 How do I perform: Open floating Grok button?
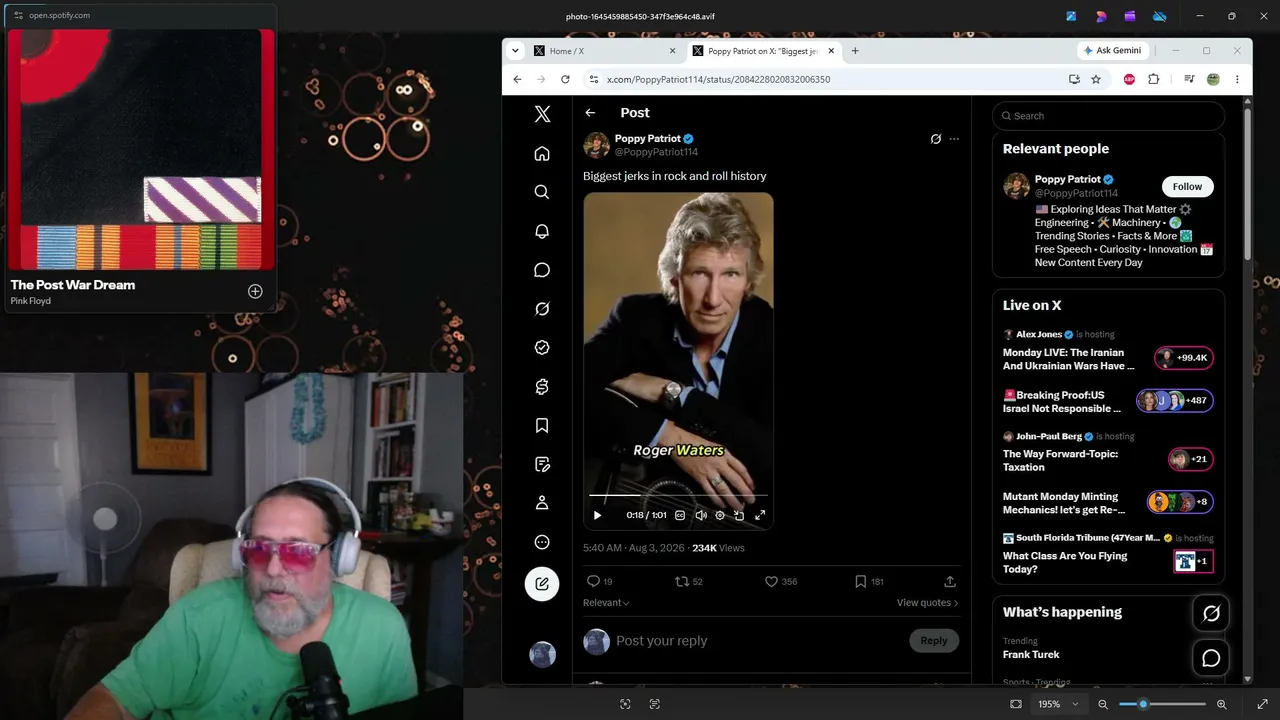(1211, 613)
